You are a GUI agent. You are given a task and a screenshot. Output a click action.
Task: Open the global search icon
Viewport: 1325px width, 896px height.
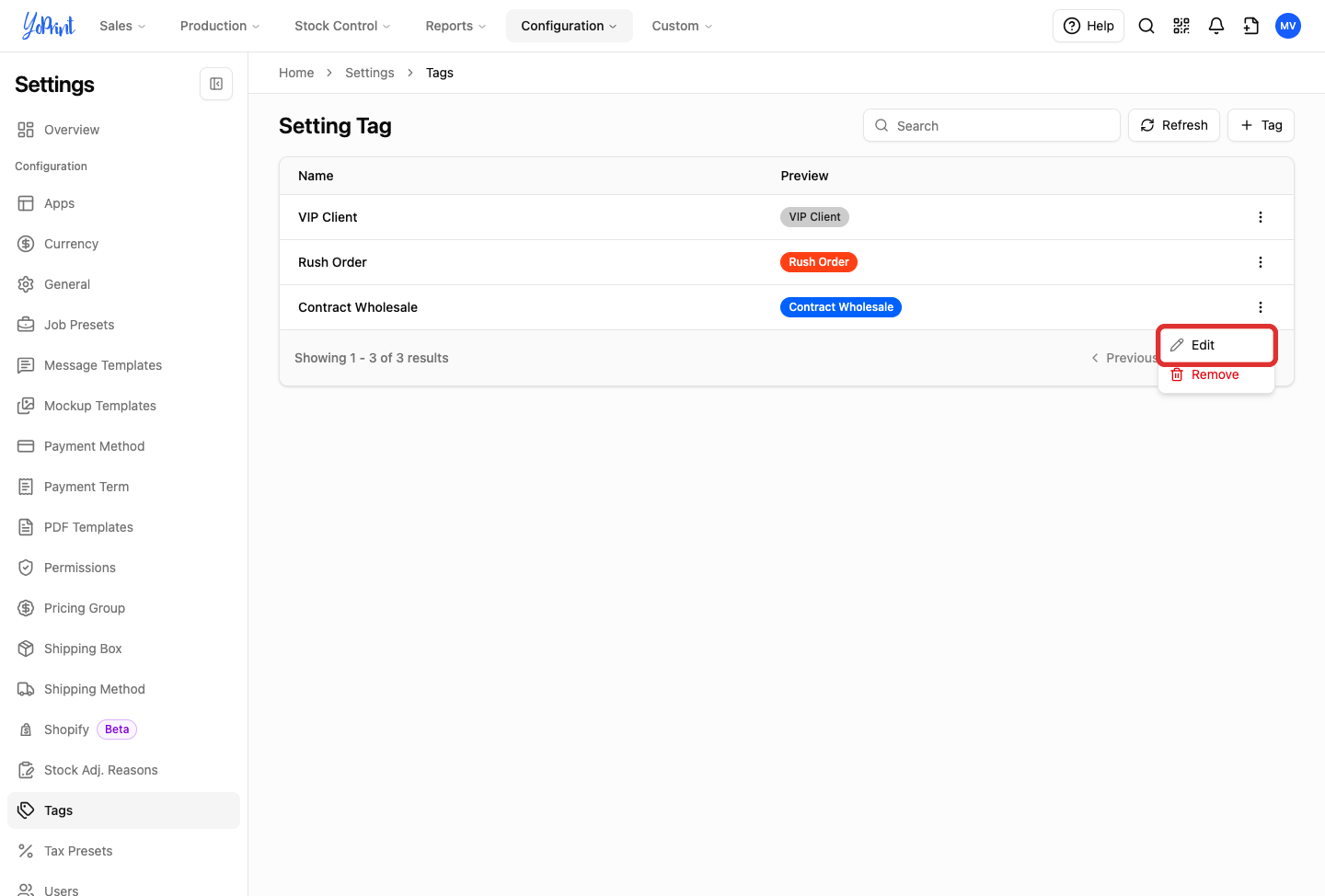[1146, 26]
